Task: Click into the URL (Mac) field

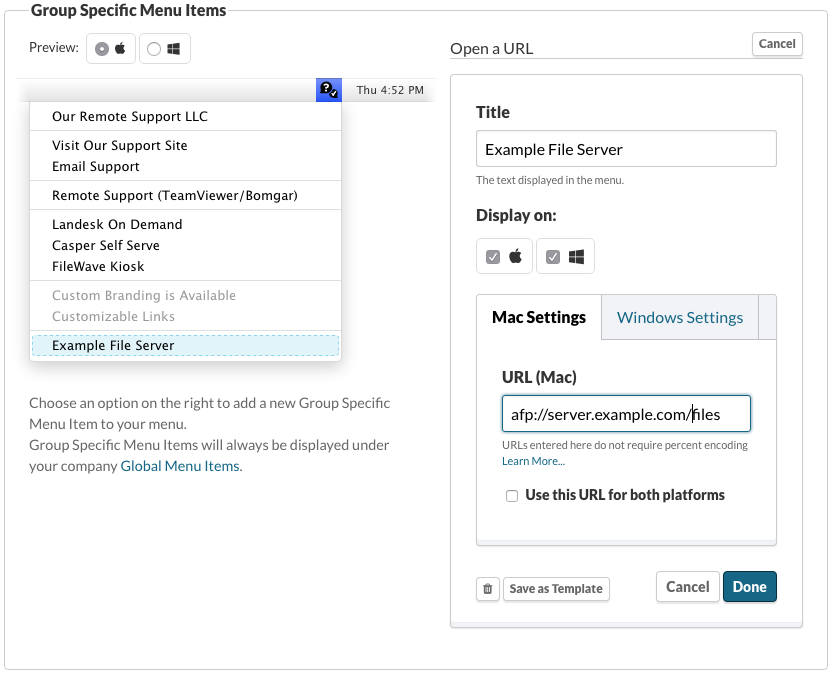Action: coord(626,413)
